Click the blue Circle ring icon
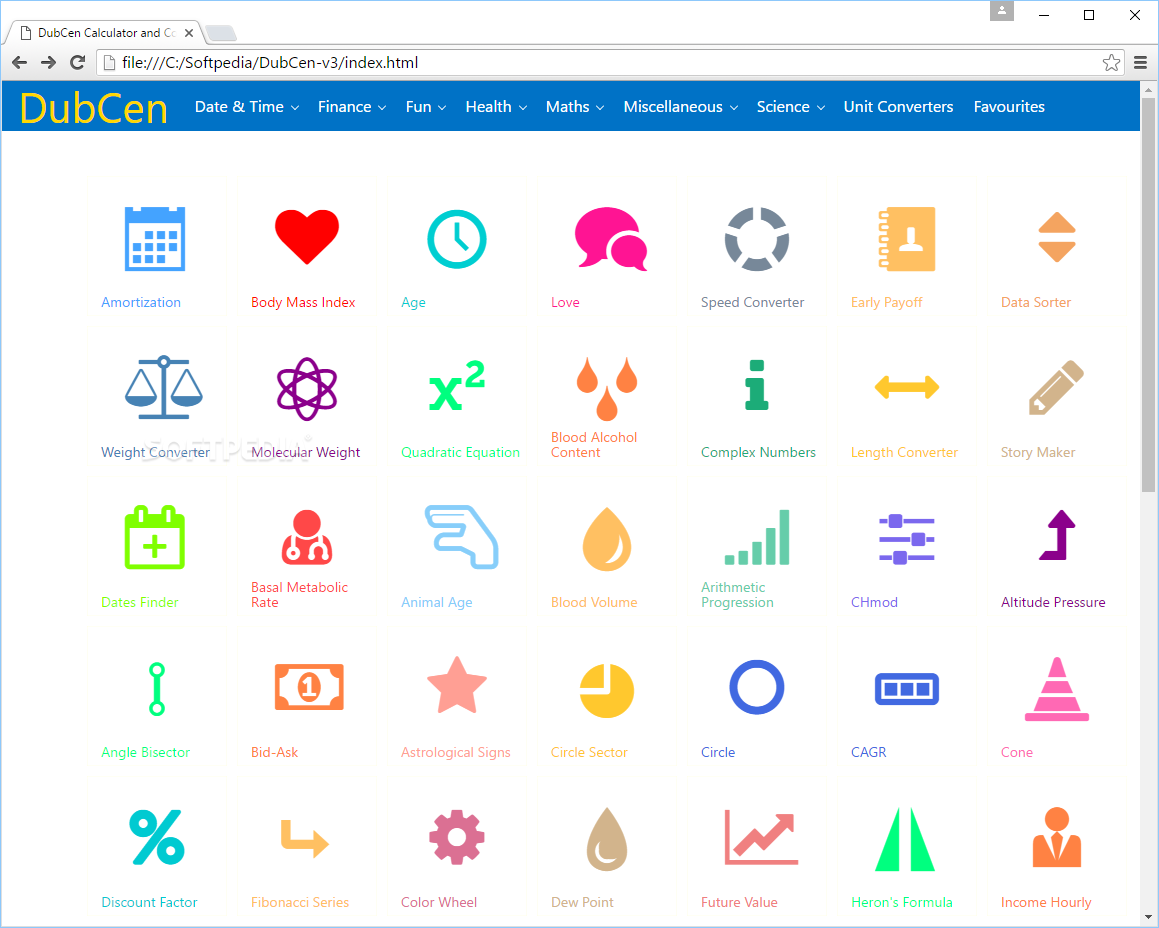This screenshot has height=928, width=1159. pos(757,687)
